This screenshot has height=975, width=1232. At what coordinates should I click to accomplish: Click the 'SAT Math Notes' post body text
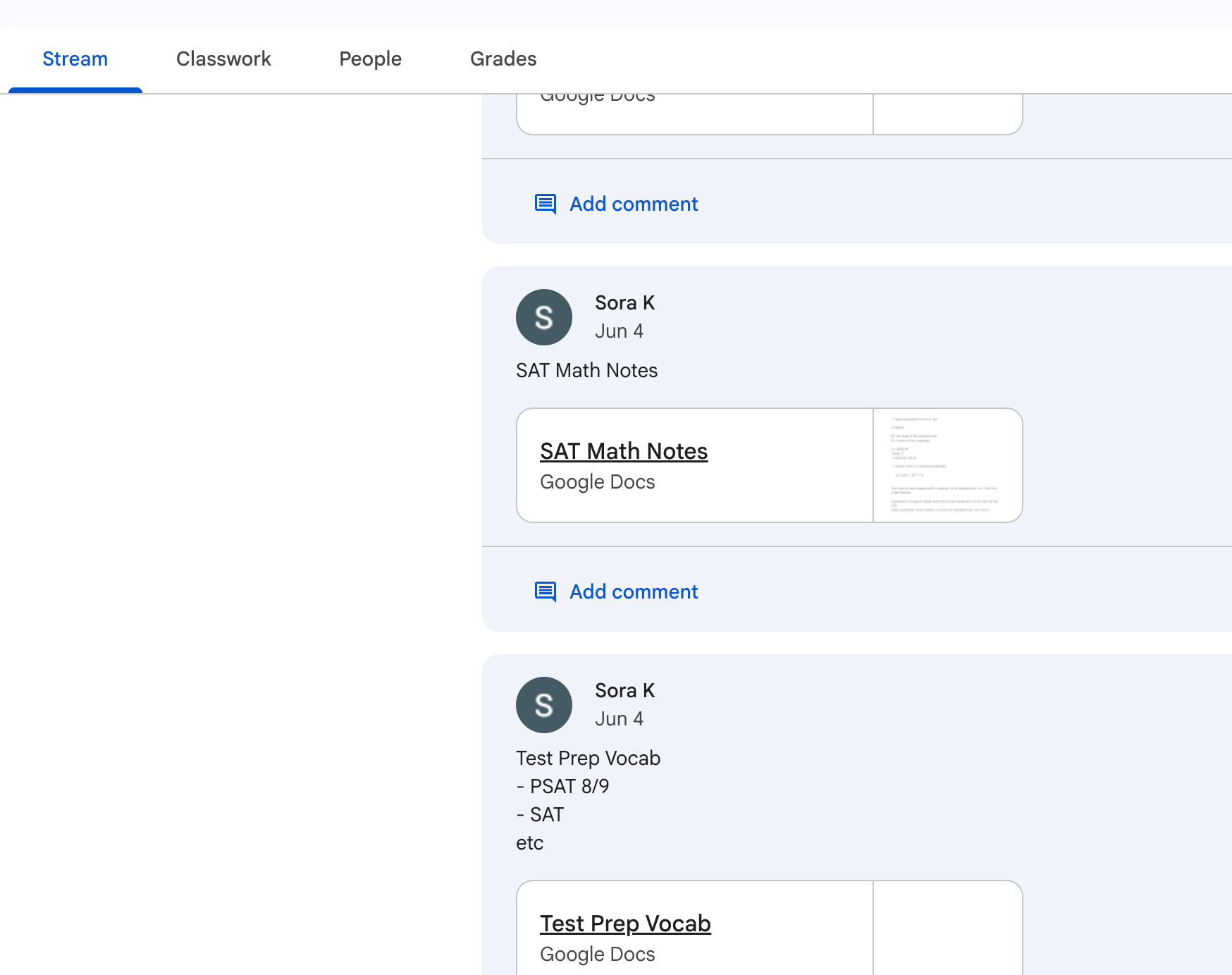click(586, 371)
